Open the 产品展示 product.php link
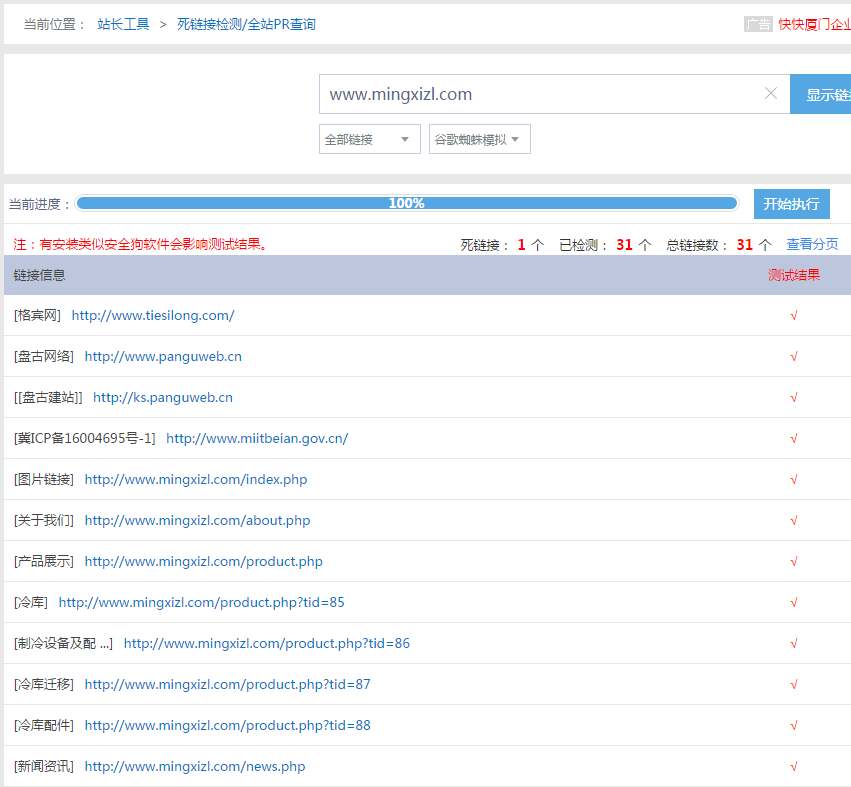This screenshot has height=787, width=851. pyautogui.click(x=203, y=561)
